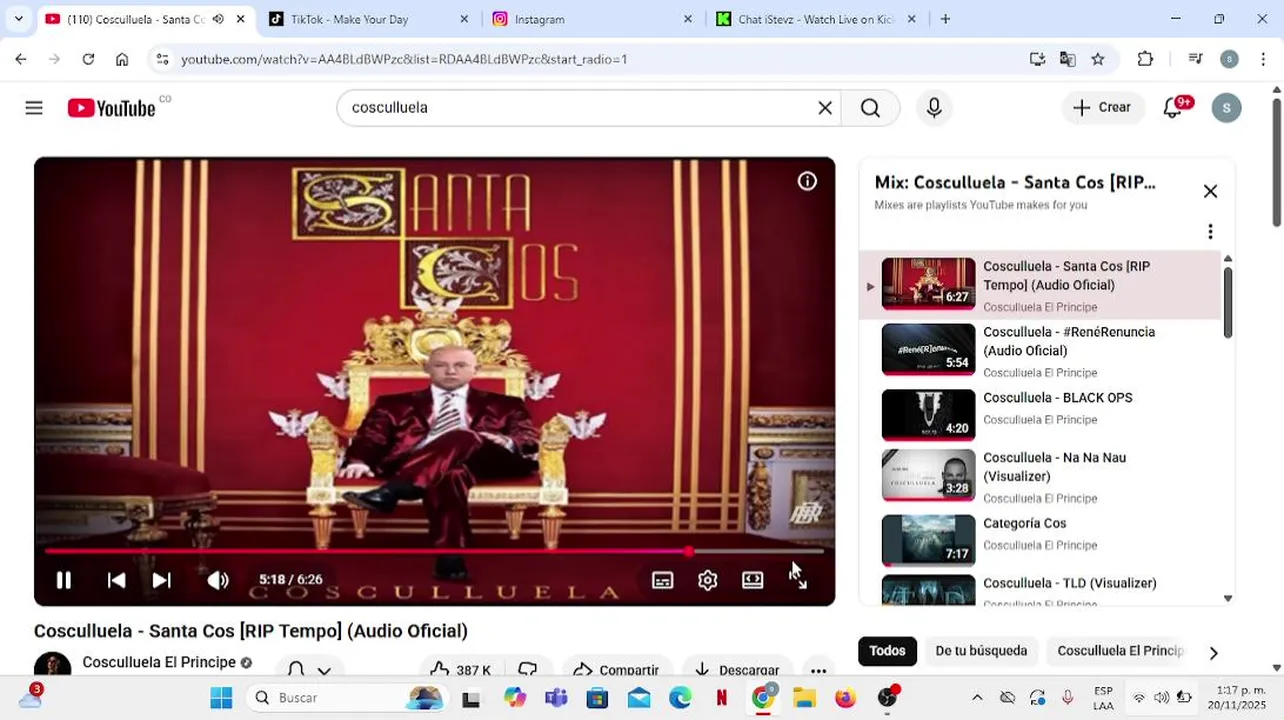1284x720 pixels.
Task: View site information icon in address bar
Action: pos(163,59)
